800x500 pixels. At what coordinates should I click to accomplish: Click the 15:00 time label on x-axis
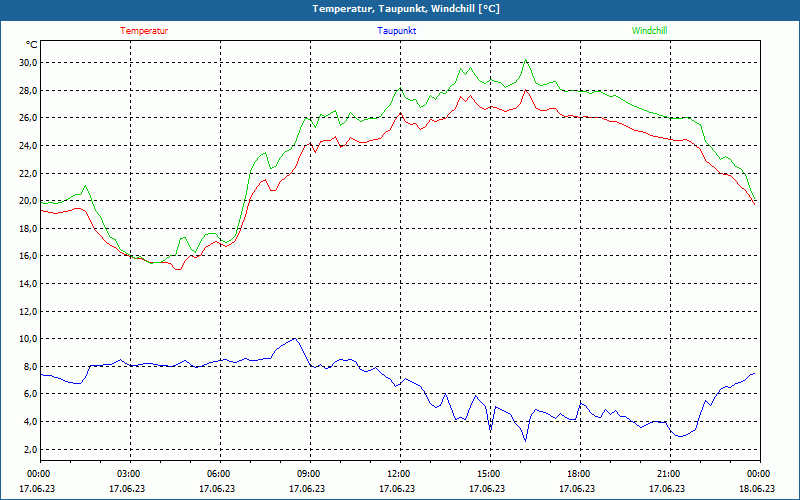pos(490,474)
